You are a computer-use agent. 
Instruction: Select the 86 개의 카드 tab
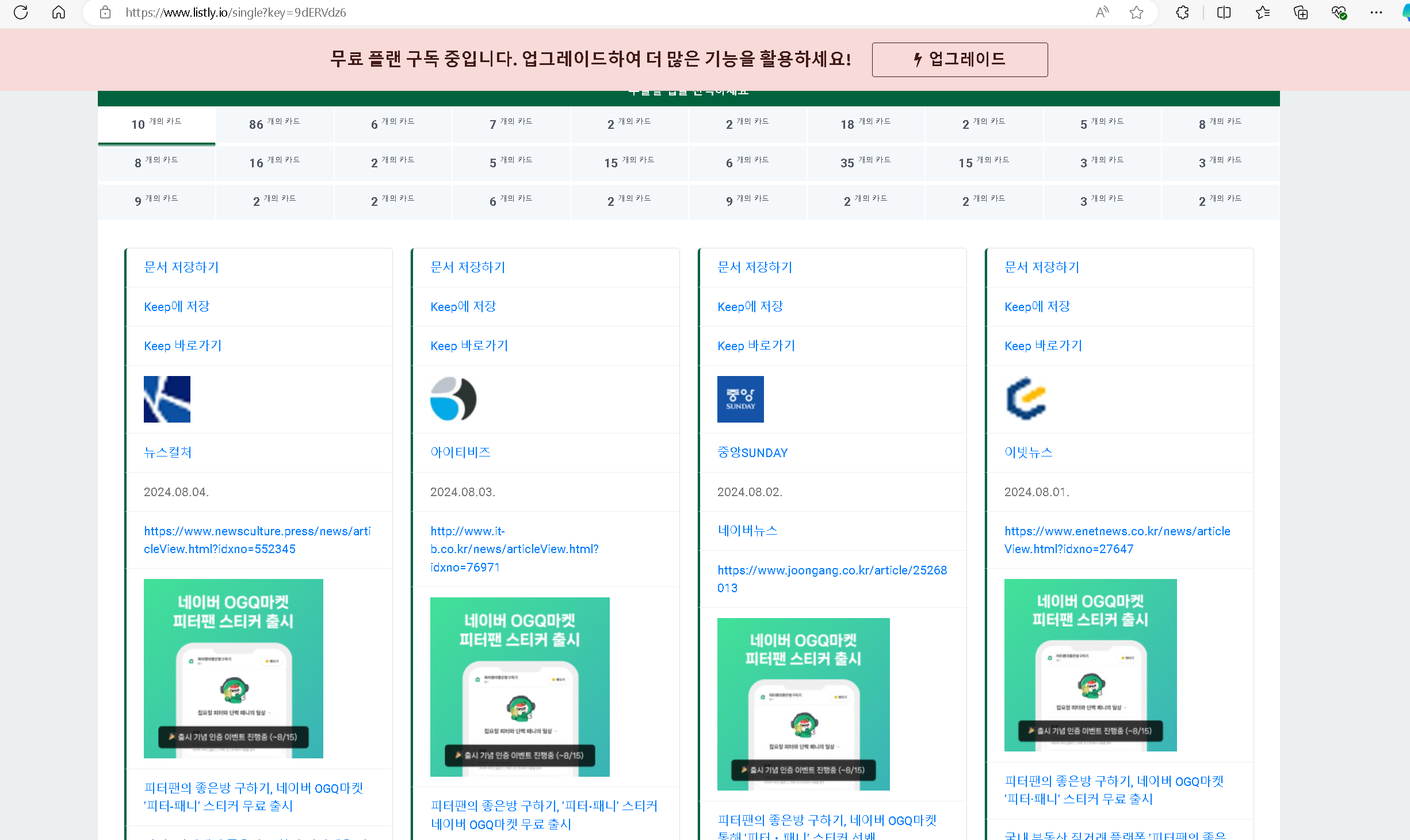tap(275, 124)
